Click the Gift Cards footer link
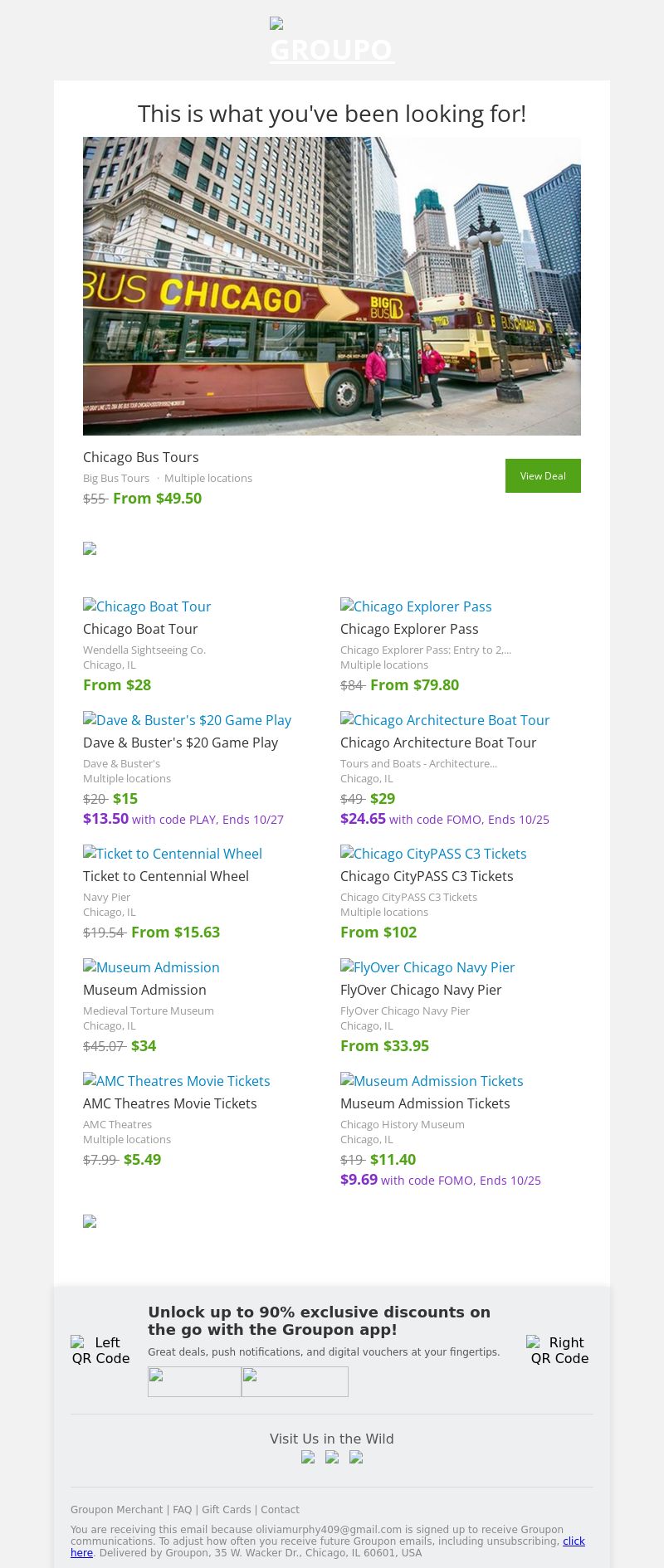The height and width of the screenshot is (1568, 664). [226, 1510]
